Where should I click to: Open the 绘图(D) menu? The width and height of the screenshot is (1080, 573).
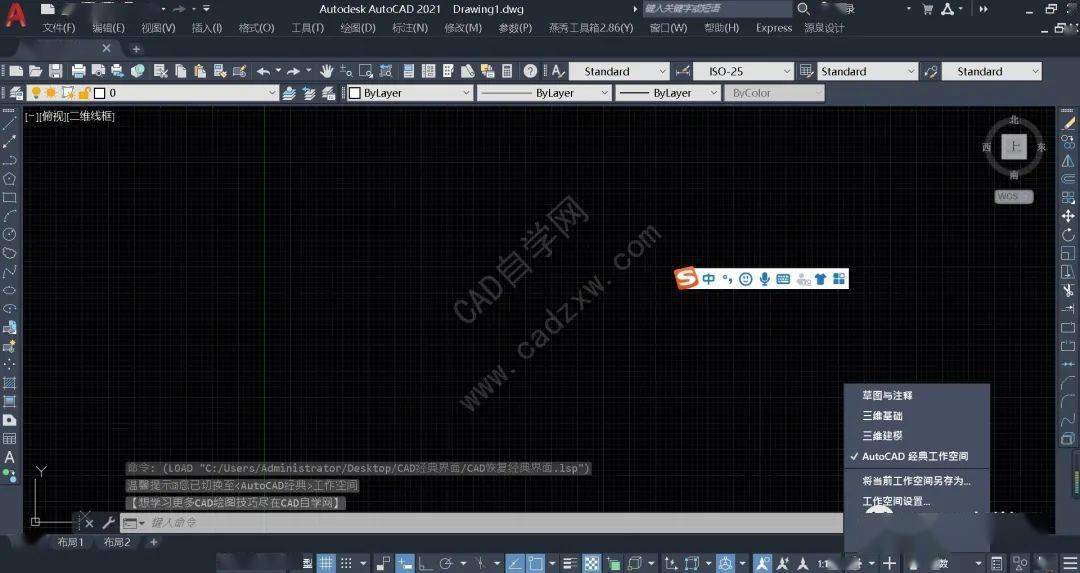(358, 28)
